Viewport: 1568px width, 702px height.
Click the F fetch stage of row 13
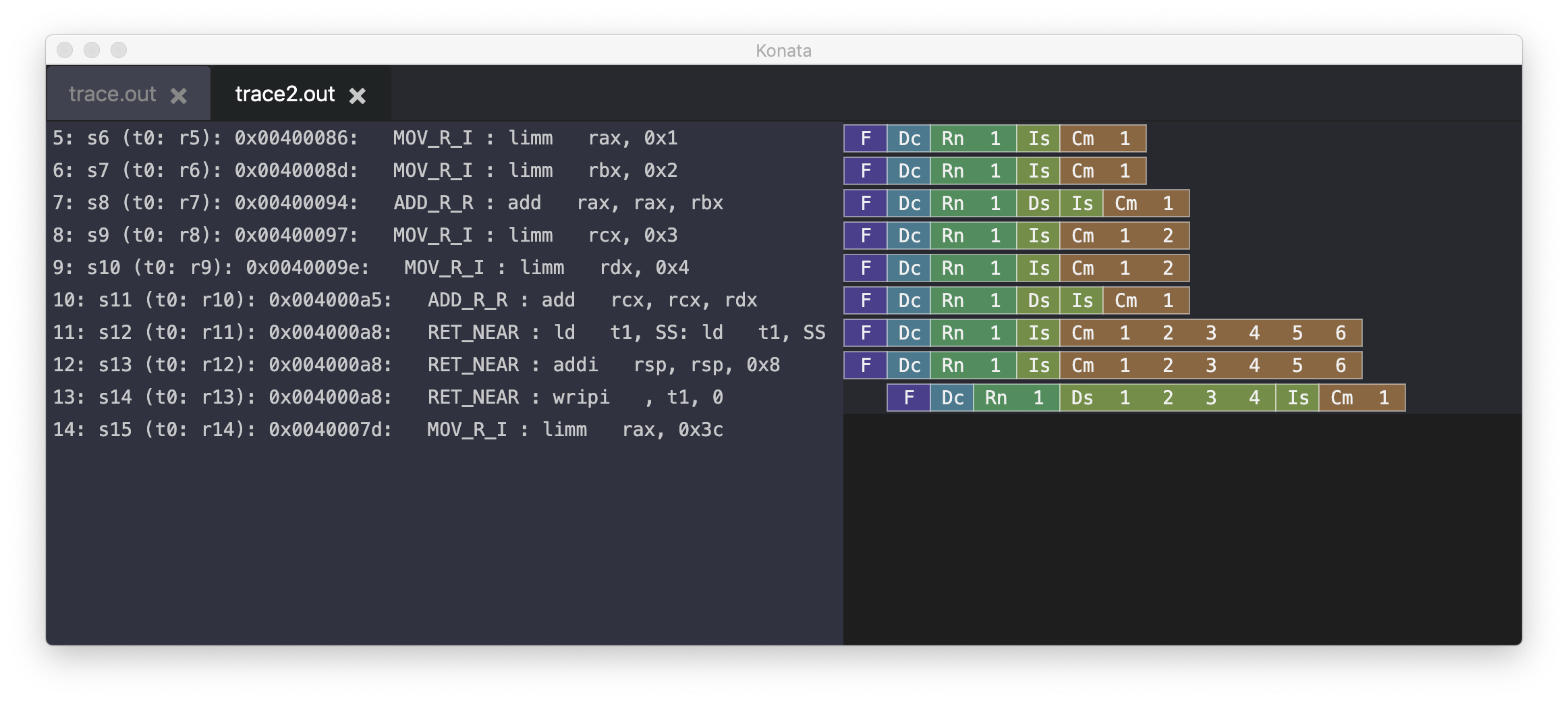pos(908,398)
